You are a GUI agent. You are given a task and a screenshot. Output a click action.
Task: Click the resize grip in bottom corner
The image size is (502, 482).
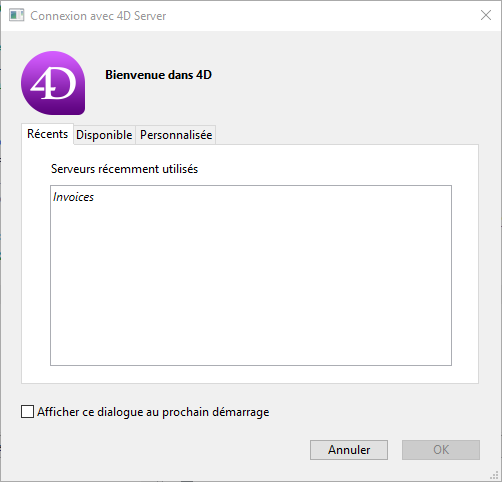tap(494, 475)
